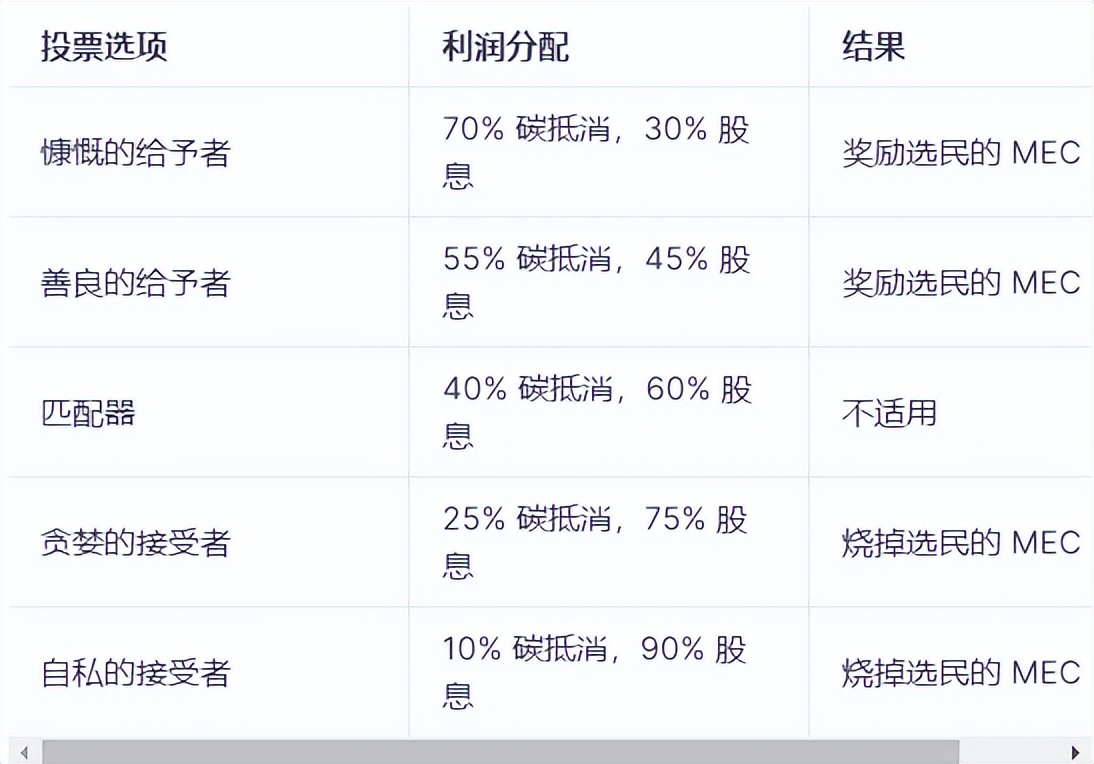Click the 利润分配 column header
1094x764 pixels.
click(505, 47)
